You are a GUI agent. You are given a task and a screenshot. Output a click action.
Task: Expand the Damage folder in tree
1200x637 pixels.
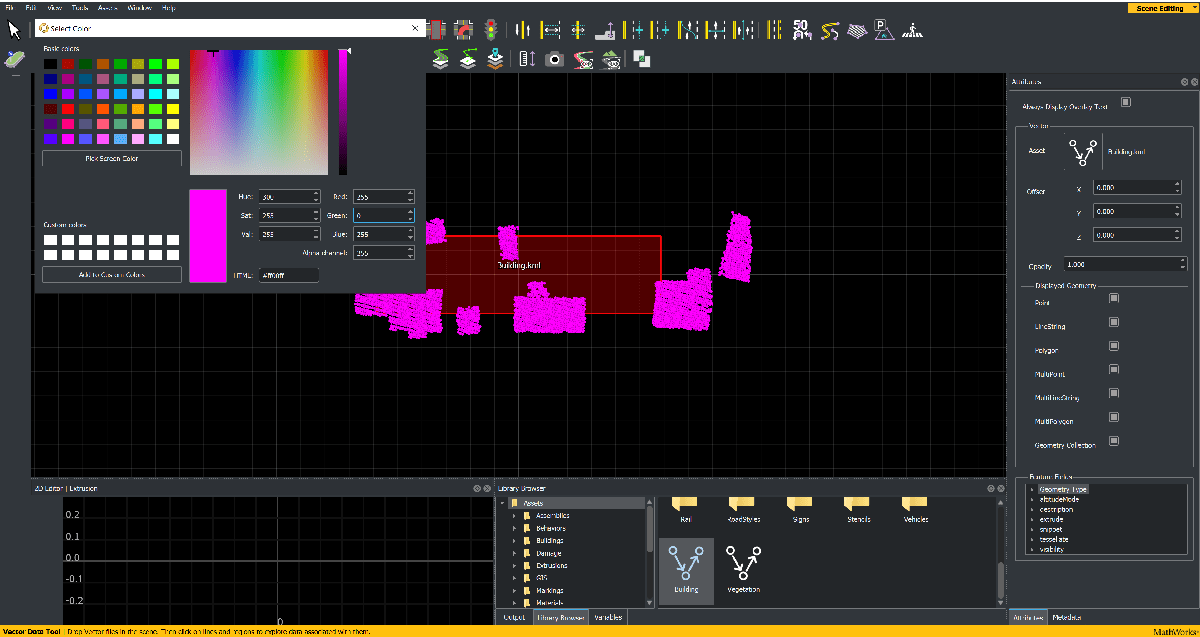click(x=515, y=553)
